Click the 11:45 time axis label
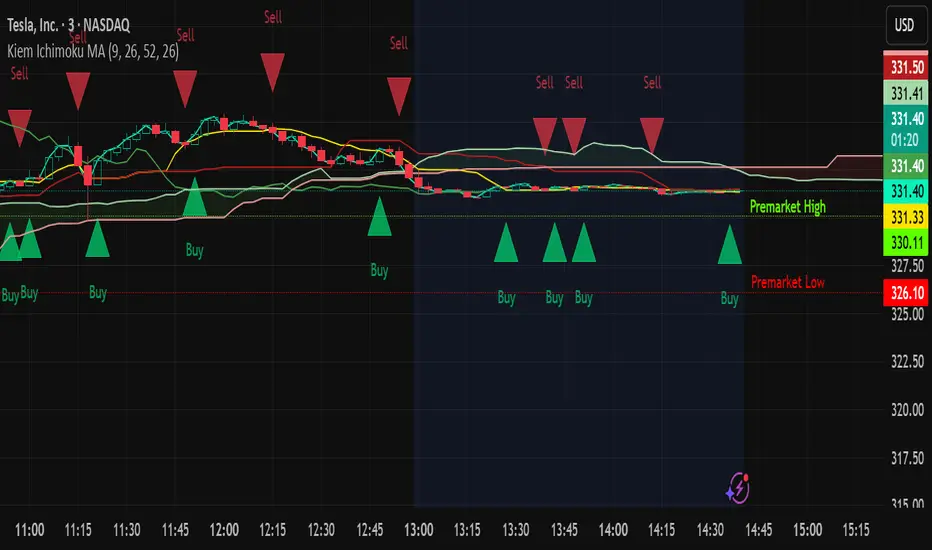Image resolution: width=932 pixels, height=550 pixels. coord(175,529)
